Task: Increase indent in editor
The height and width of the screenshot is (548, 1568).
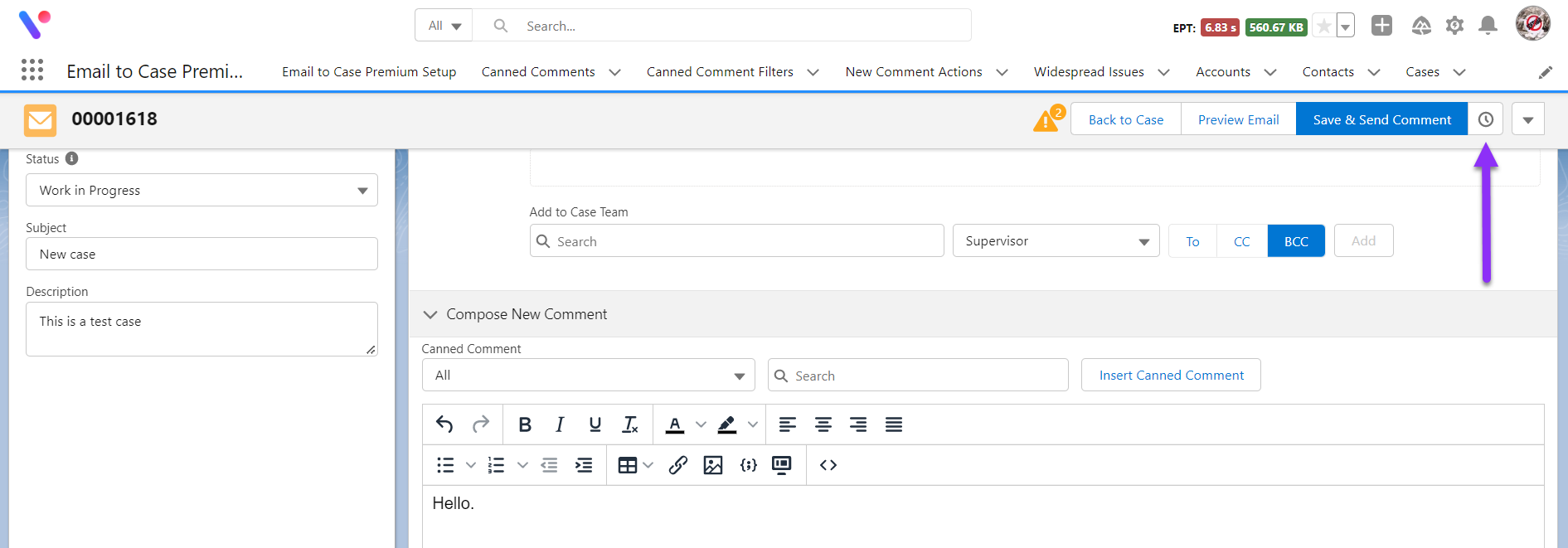Action: [x=584, y=465]
